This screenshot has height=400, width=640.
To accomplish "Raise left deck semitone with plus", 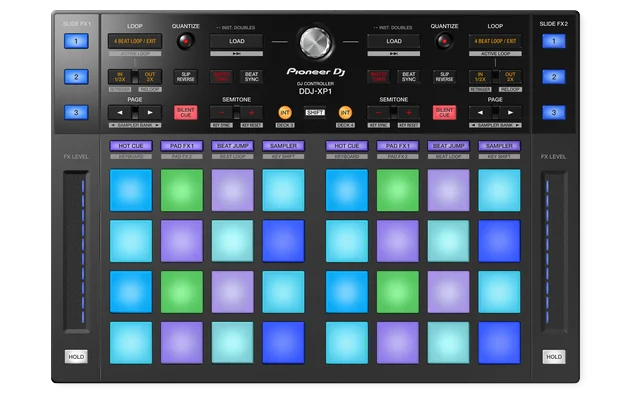I will pos(251,113).
